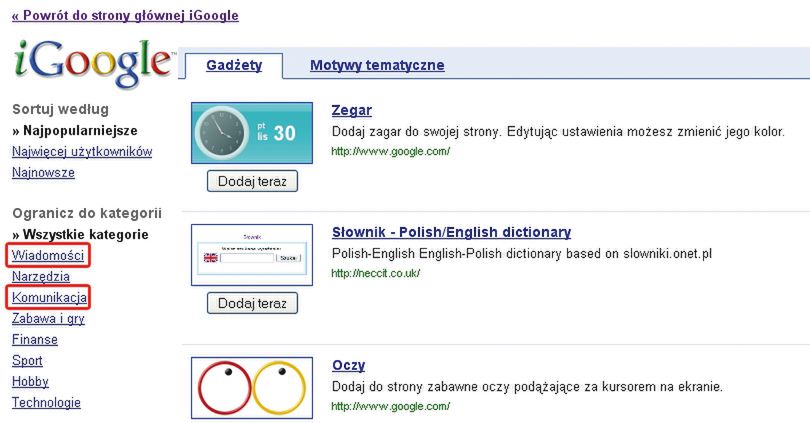Click the Słownik description mentioning slowniki.onet.pl

(x=522, y=254)
